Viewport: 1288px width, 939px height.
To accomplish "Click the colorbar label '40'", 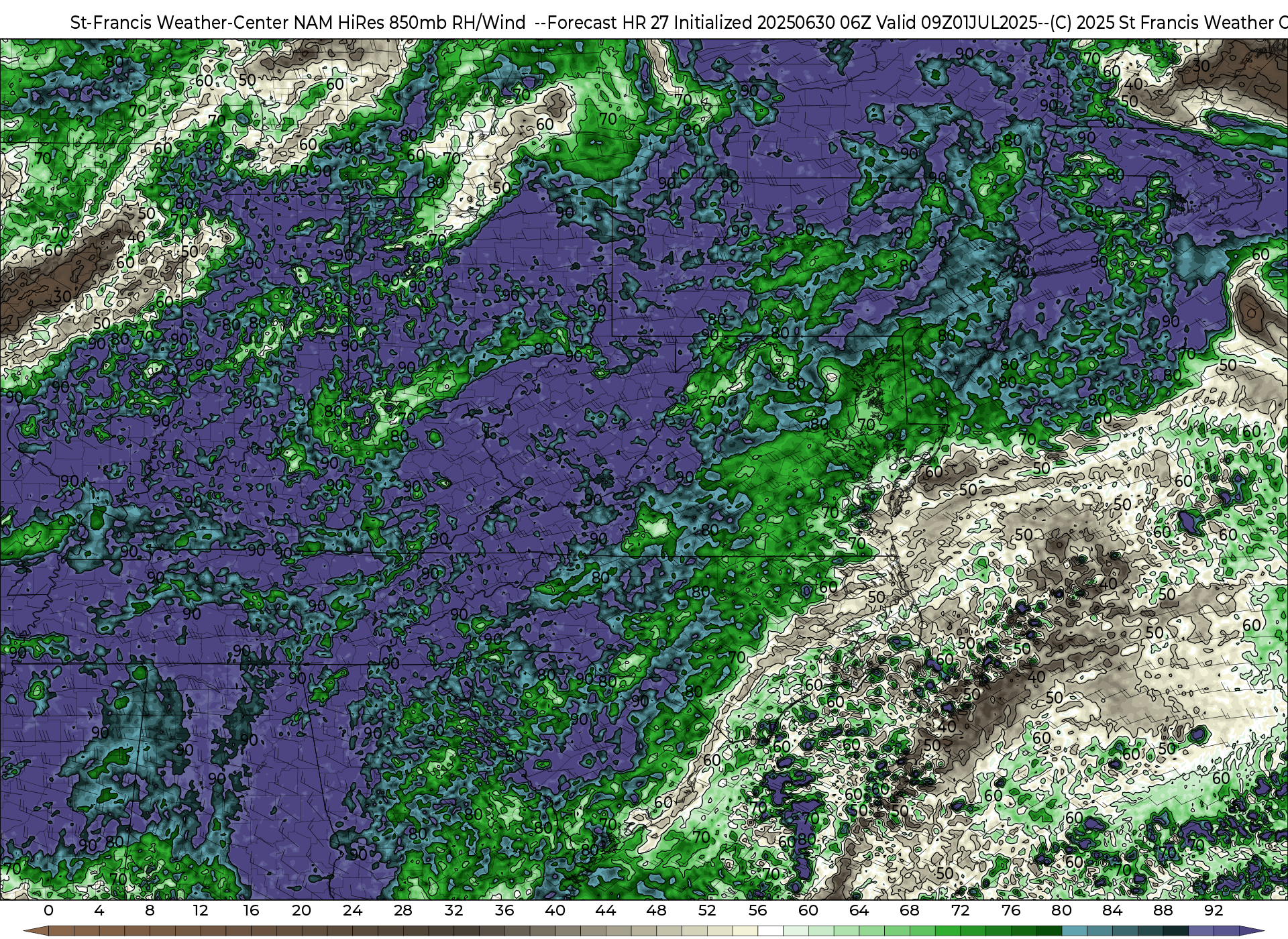I will (x=555, y=910).
